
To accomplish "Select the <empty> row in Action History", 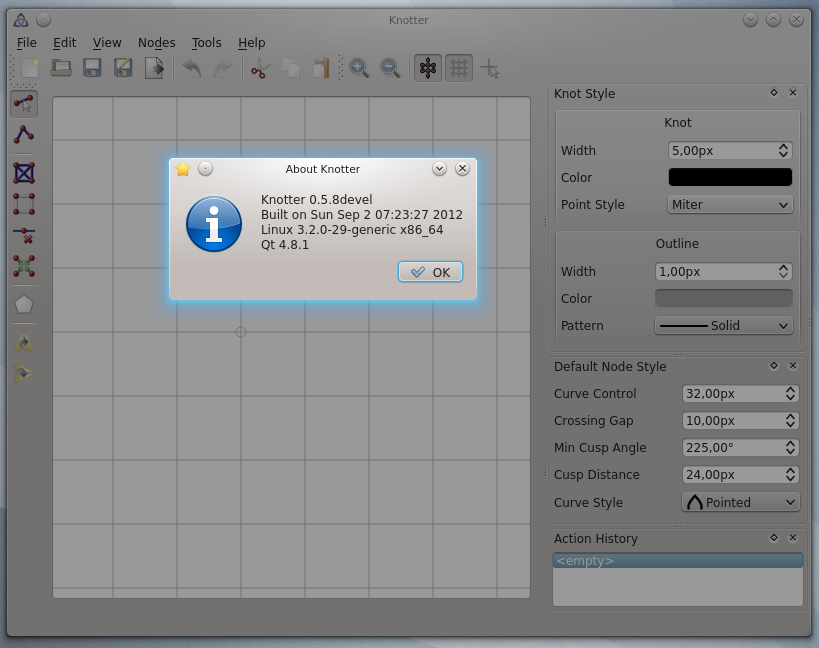I will coord(677,561).
